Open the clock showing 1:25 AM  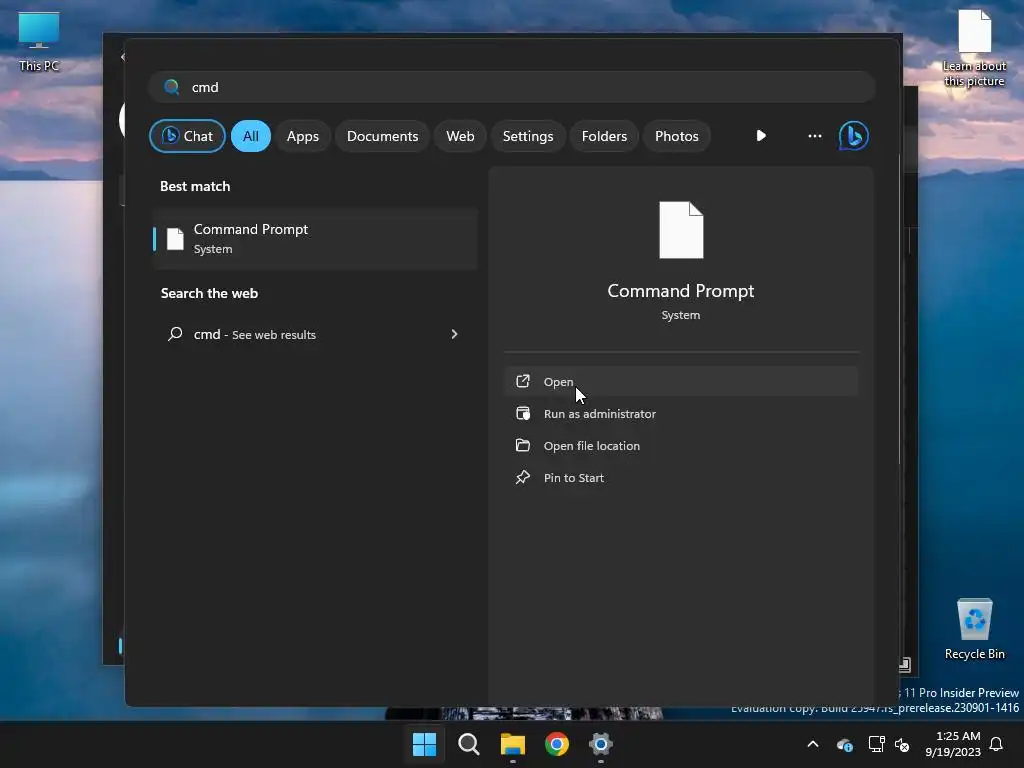(953, 744)
